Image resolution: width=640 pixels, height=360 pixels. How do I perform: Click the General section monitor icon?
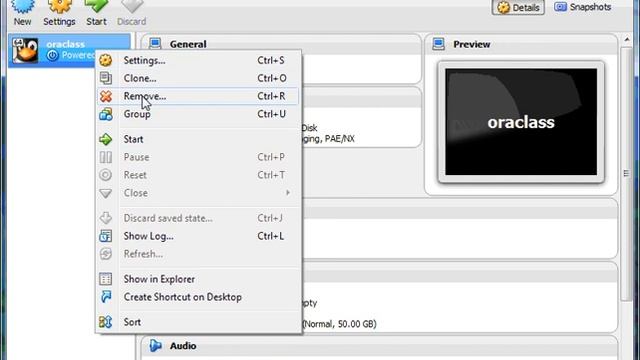click(155, 44)
